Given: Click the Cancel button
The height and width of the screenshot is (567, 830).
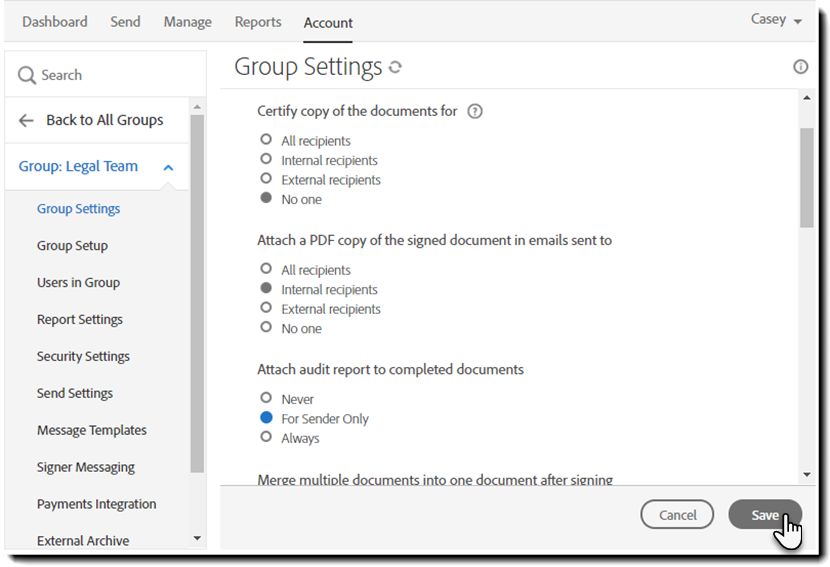Looking at the screenshot, I should (677, 515).
